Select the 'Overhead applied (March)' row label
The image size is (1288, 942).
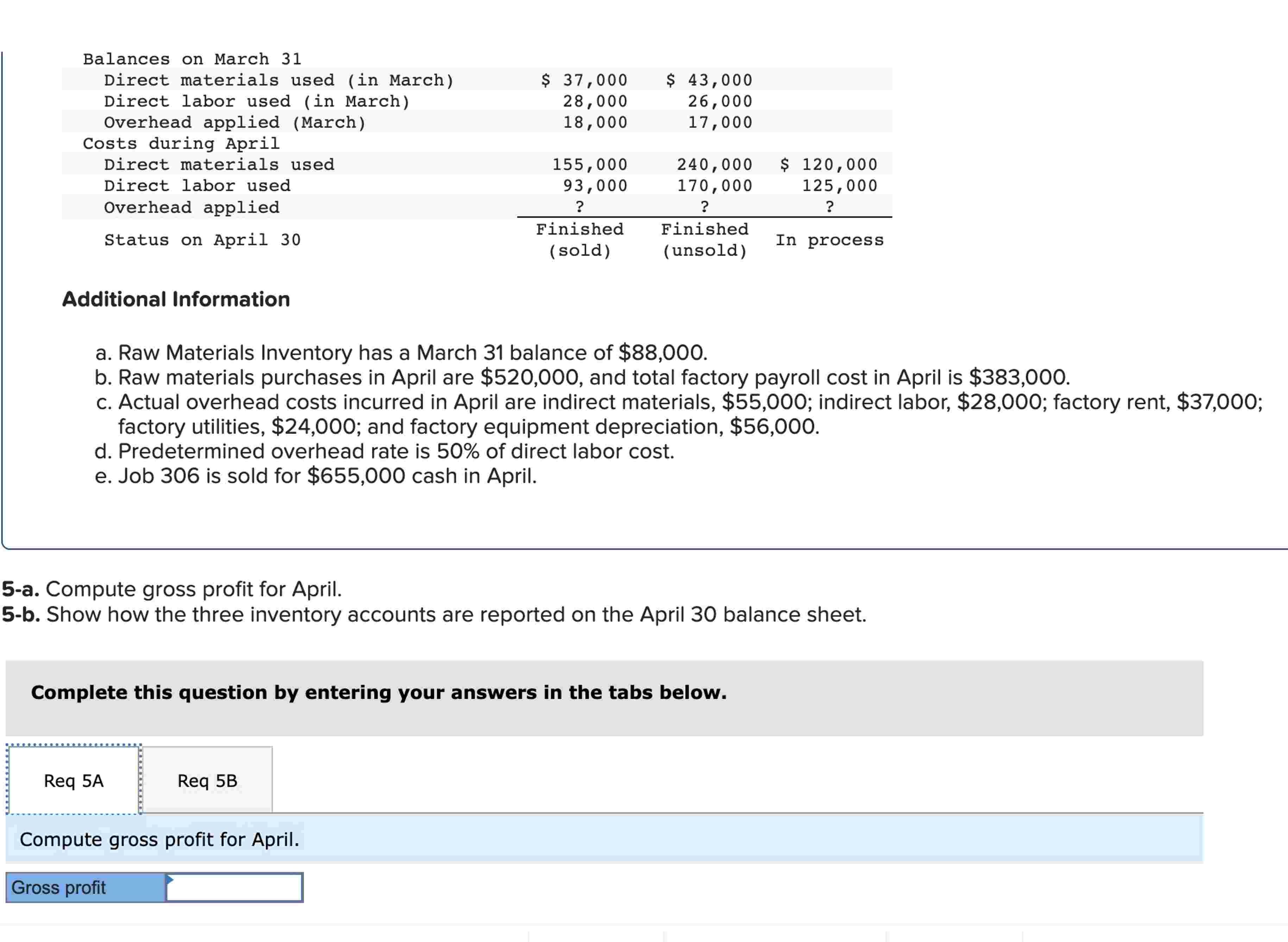(235, 122)
